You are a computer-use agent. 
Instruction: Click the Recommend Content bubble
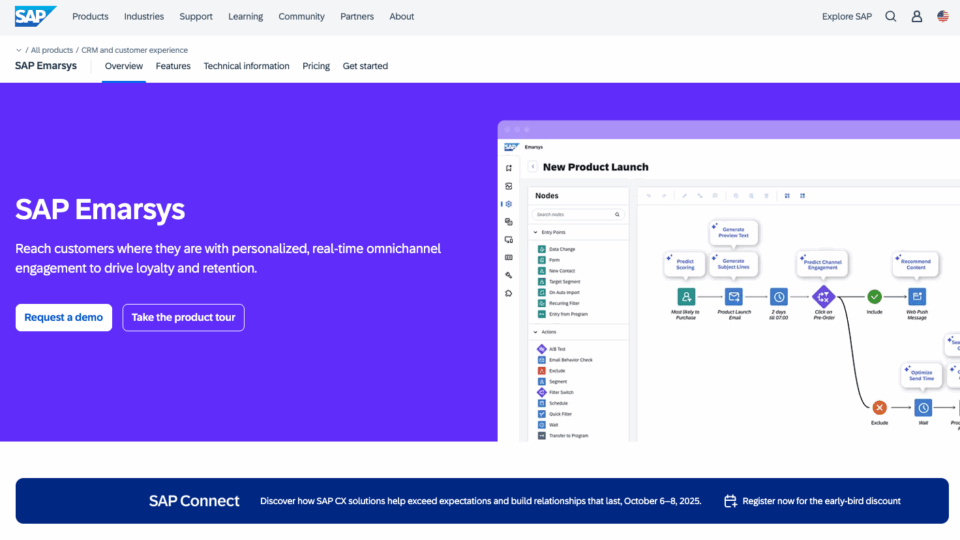(915, 264)
